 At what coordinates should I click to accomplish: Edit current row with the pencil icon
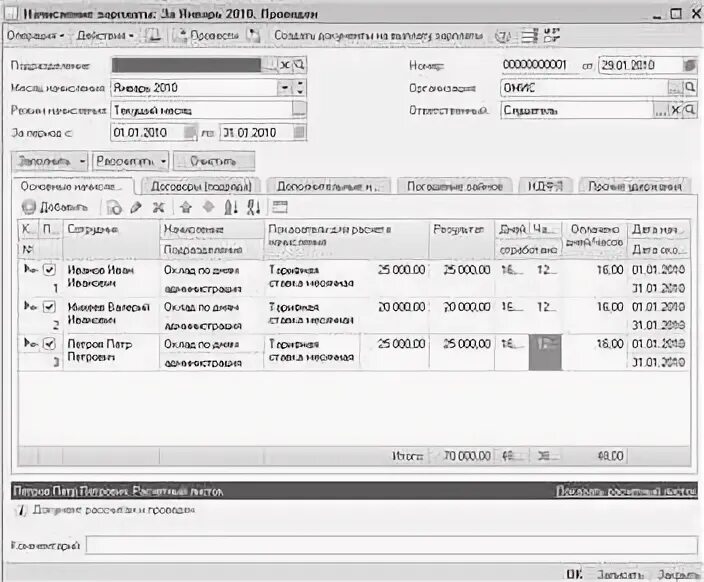(x=136, y=207)
